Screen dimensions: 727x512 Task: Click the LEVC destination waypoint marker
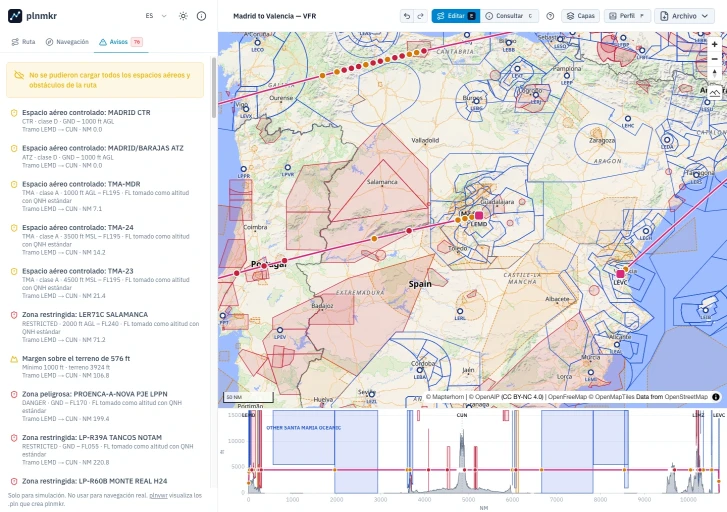coord(620,274)
